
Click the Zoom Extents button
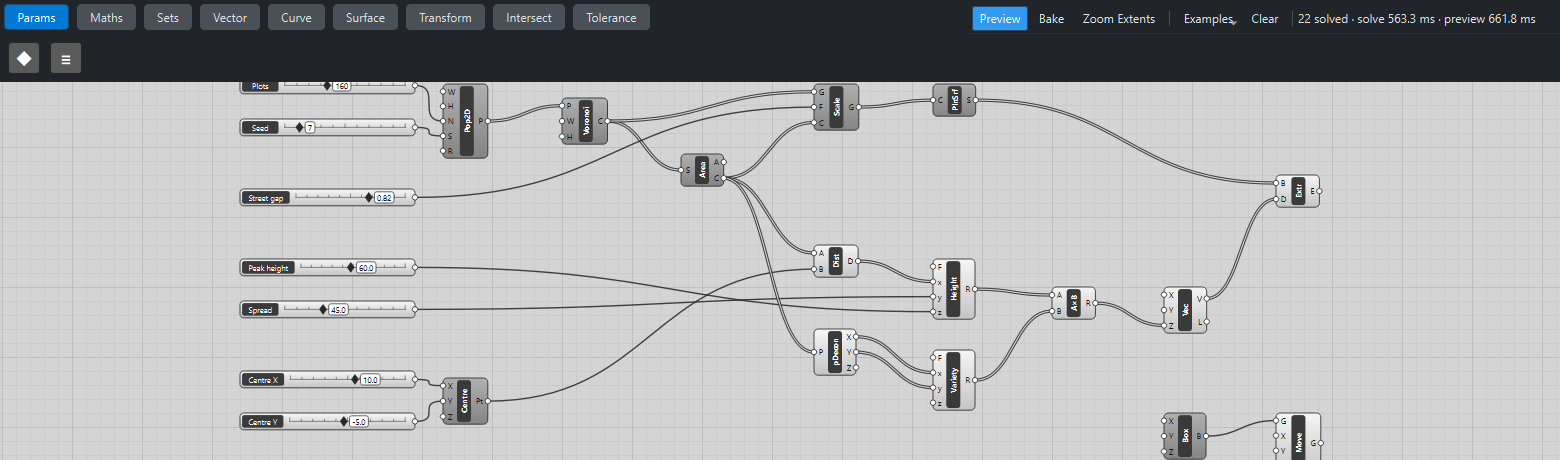(x=1119, y=19)
